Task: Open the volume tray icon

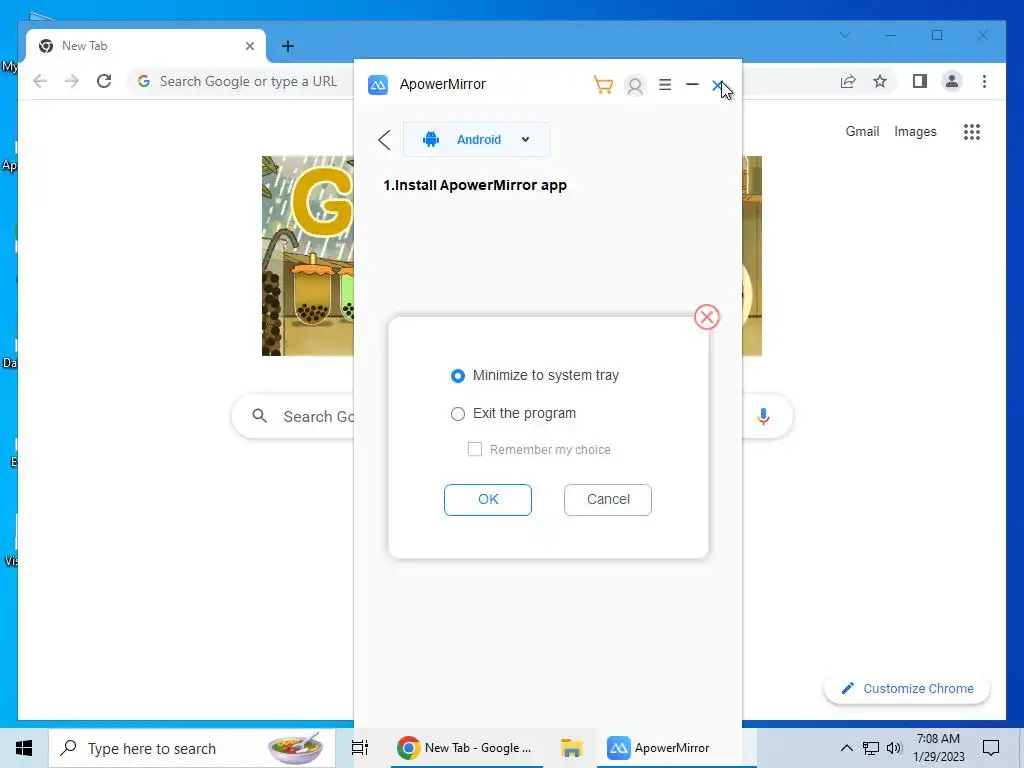Action: pyautogui.click(x=894, y=748)
